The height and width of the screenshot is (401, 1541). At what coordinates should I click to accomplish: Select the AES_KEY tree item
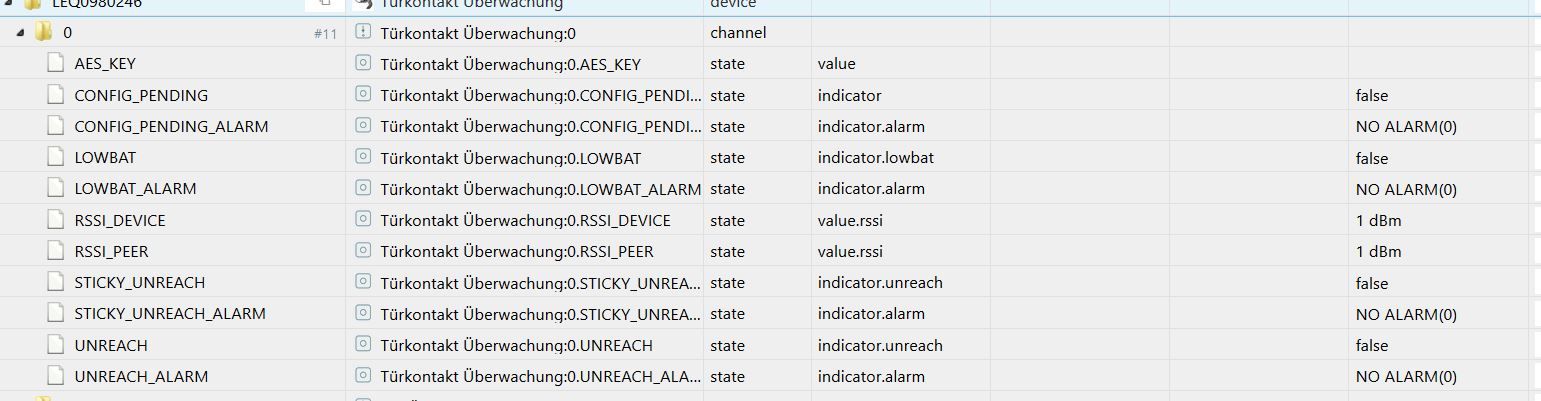coord(105,64)
